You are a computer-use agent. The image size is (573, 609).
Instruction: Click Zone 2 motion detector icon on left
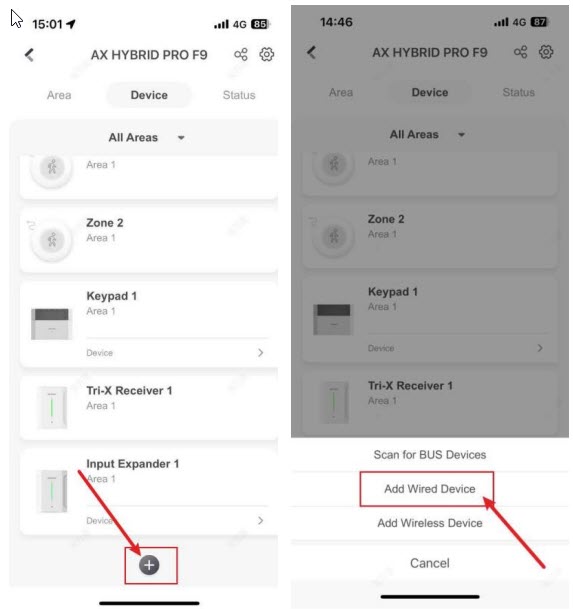pos(52,240)
